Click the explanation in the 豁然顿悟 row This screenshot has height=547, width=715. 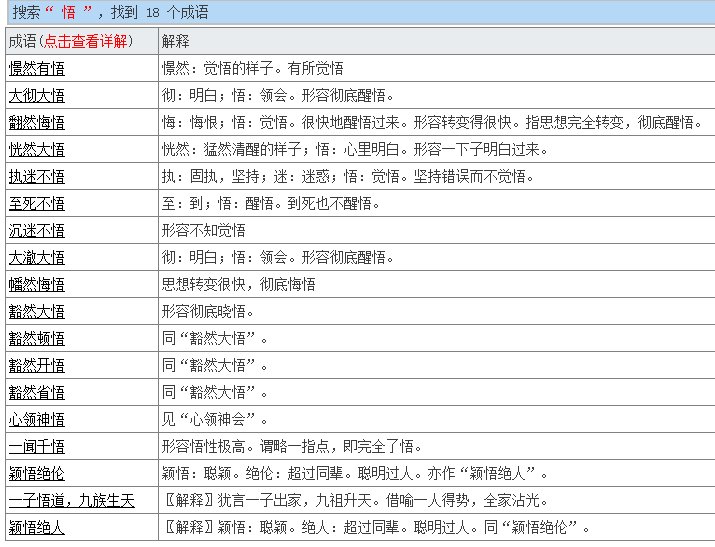pos(215,338)
